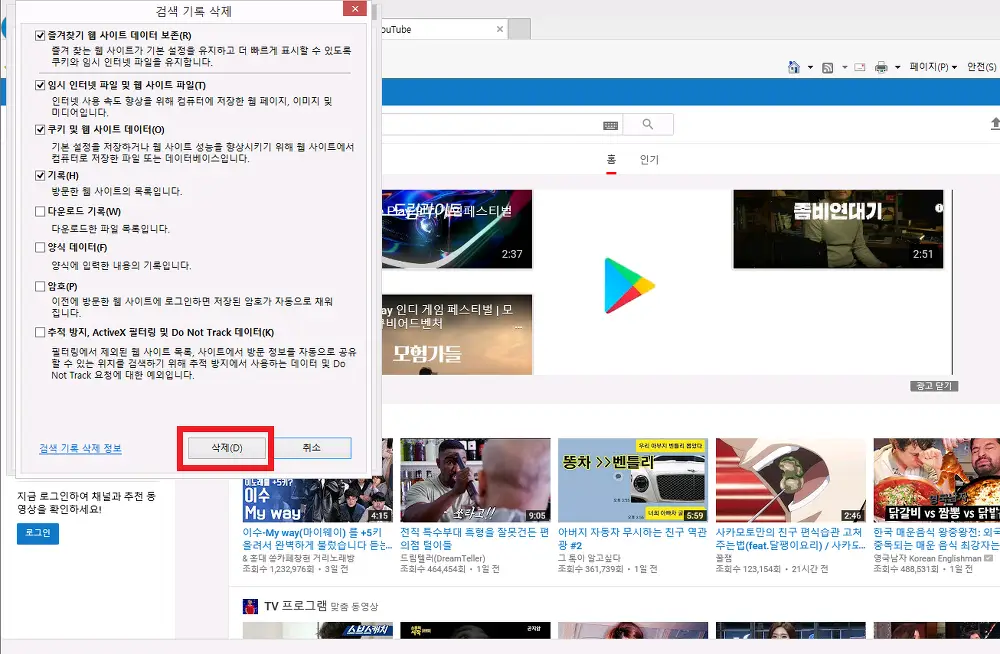Screen dimensions: 1000x654
Task: Enable the 양식 데이터(F) checkbox
Action: coord(40,248)
